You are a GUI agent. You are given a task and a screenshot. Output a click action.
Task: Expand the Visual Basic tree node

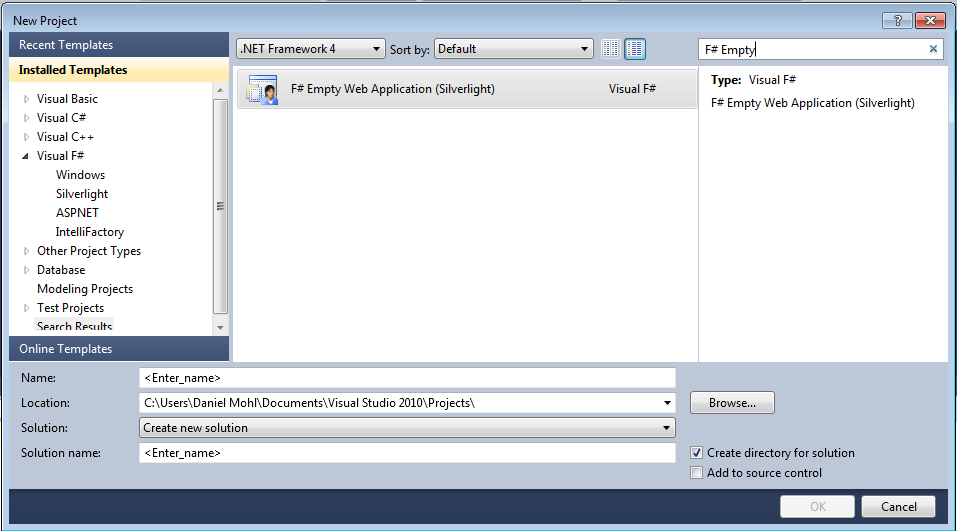(26, 99)
